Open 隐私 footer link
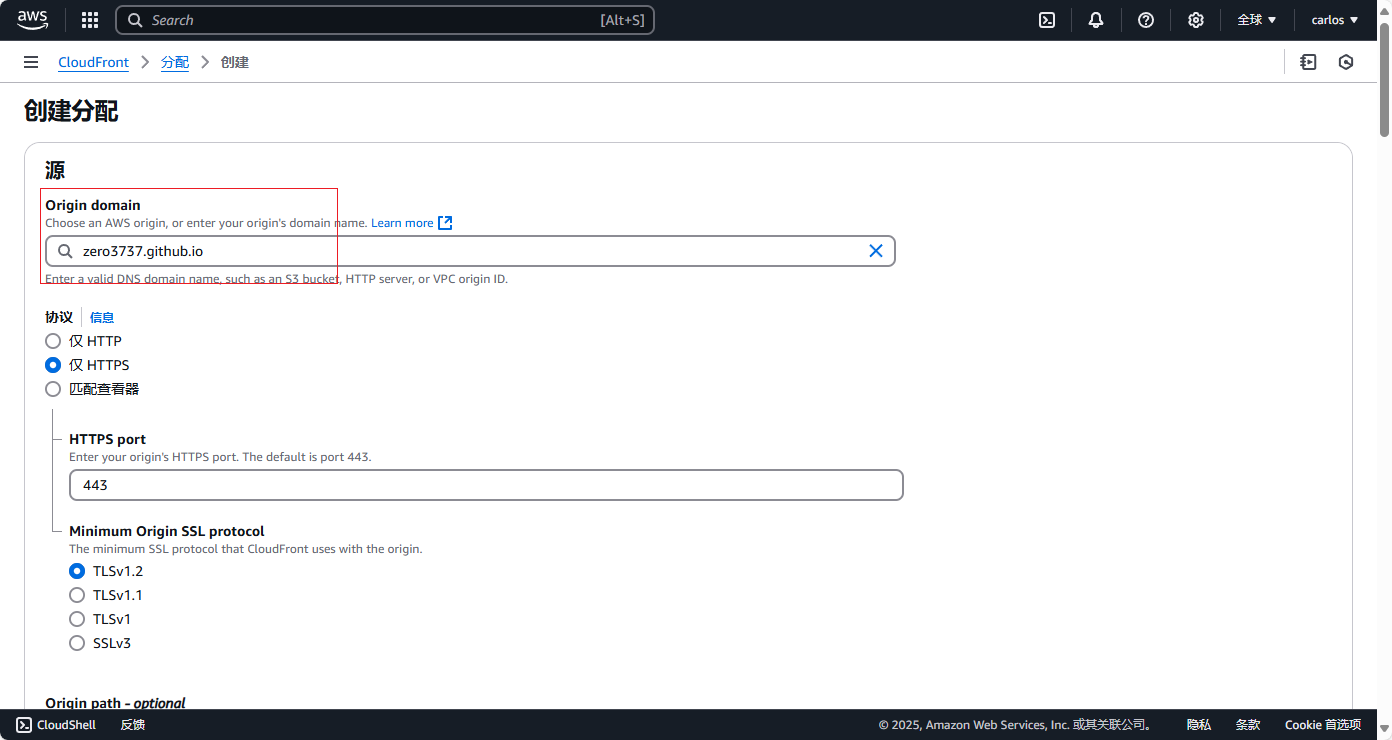This screenshot has width=1392, height=740. [1199, 725]
